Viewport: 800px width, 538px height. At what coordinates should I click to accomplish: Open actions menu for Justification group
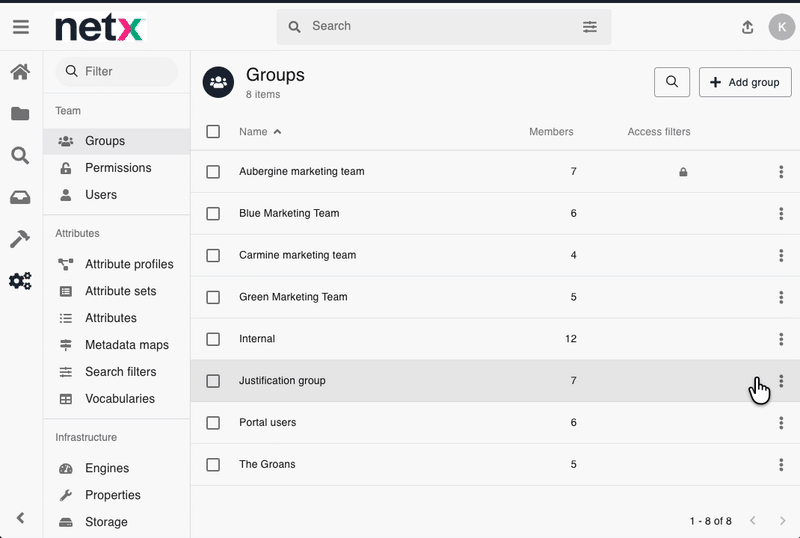click(781, 381)
